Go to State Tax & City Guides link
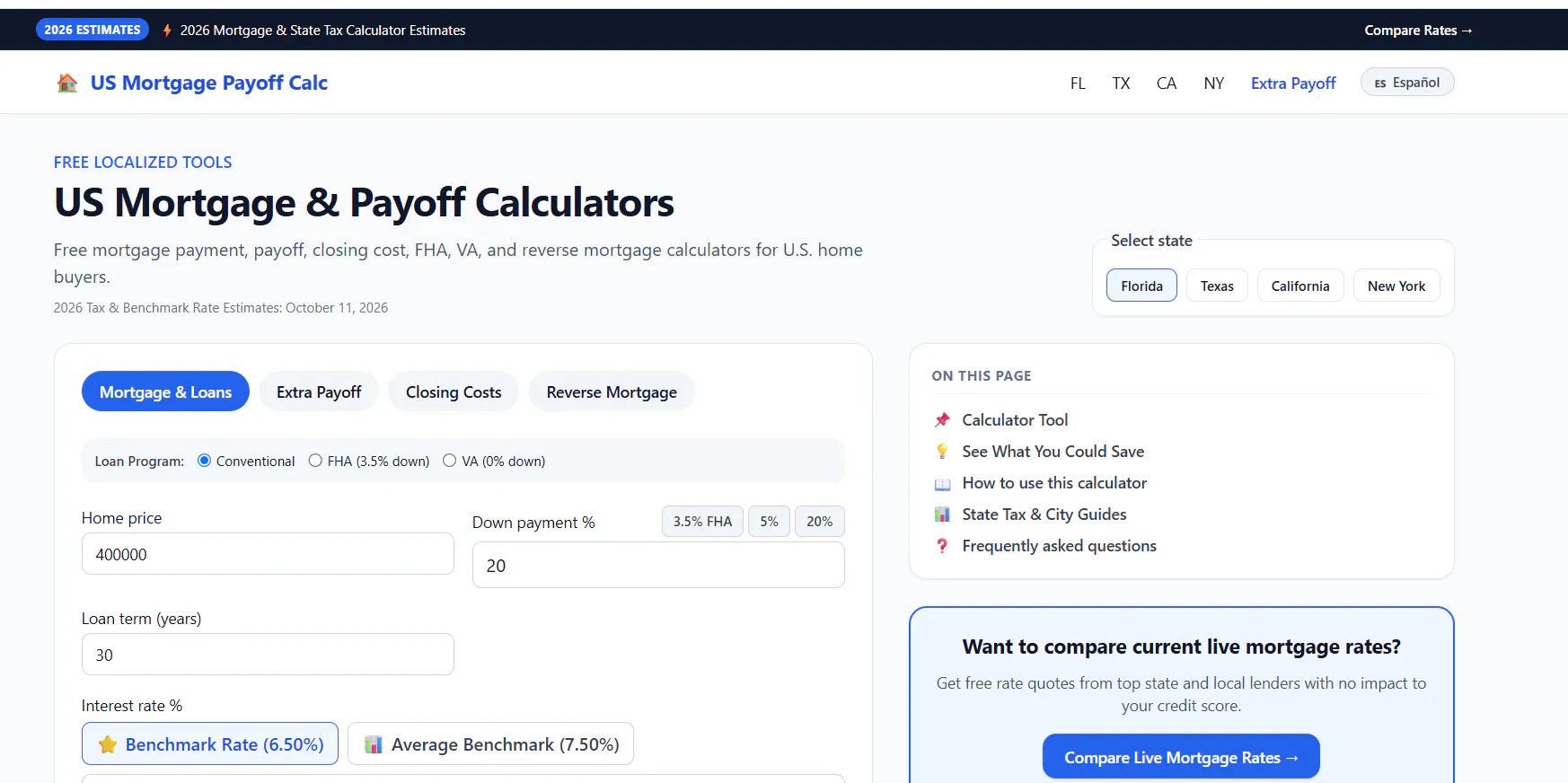This screenshot has height=783, width=1568. pos(1044,515)
